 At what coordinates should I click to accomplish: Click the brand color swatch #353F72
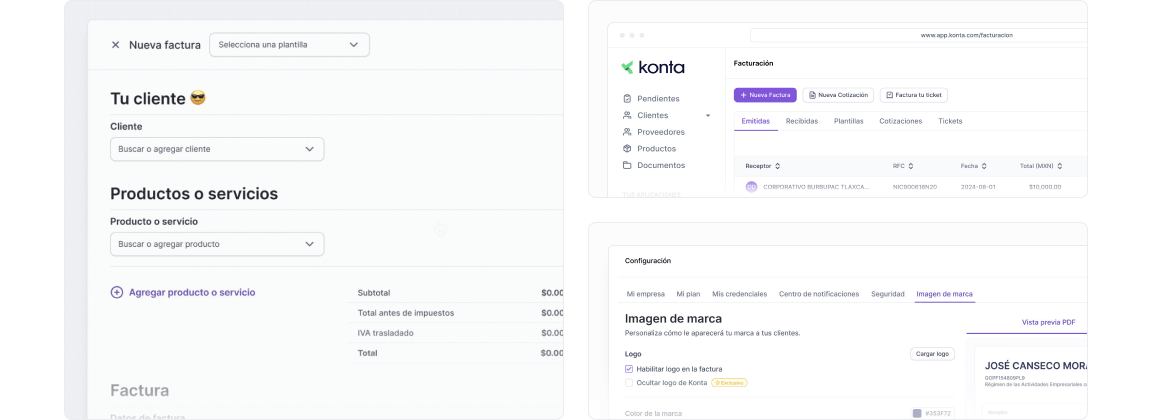917,413
